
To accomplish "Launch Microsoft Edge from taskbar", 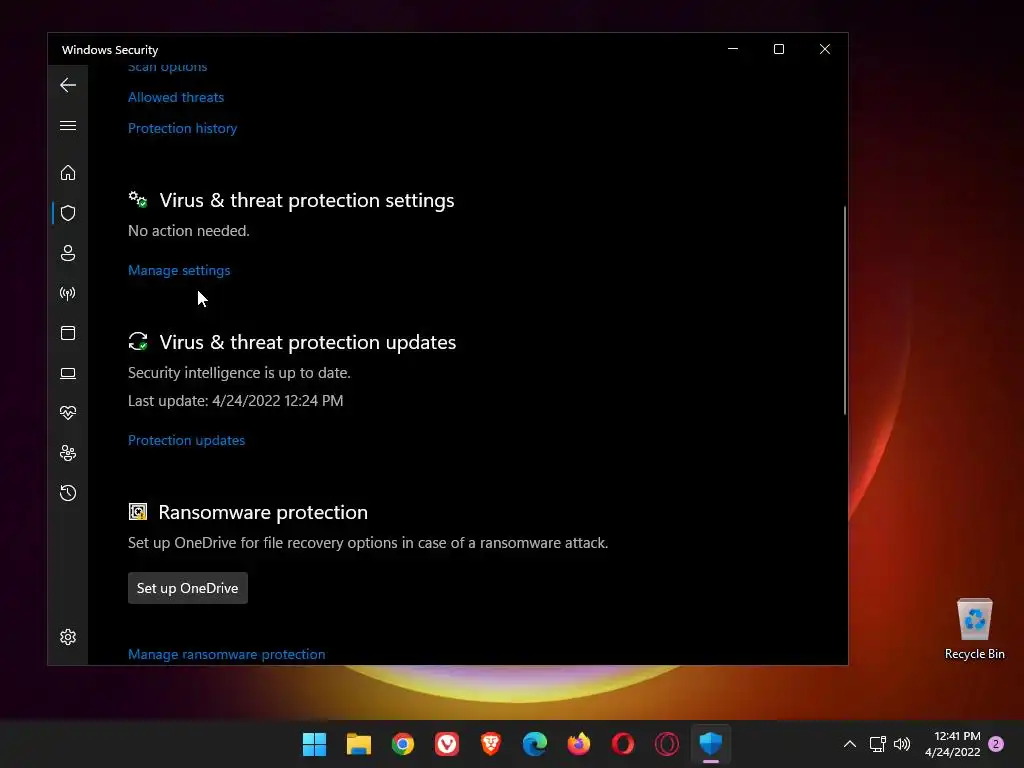I will (535, 744).
